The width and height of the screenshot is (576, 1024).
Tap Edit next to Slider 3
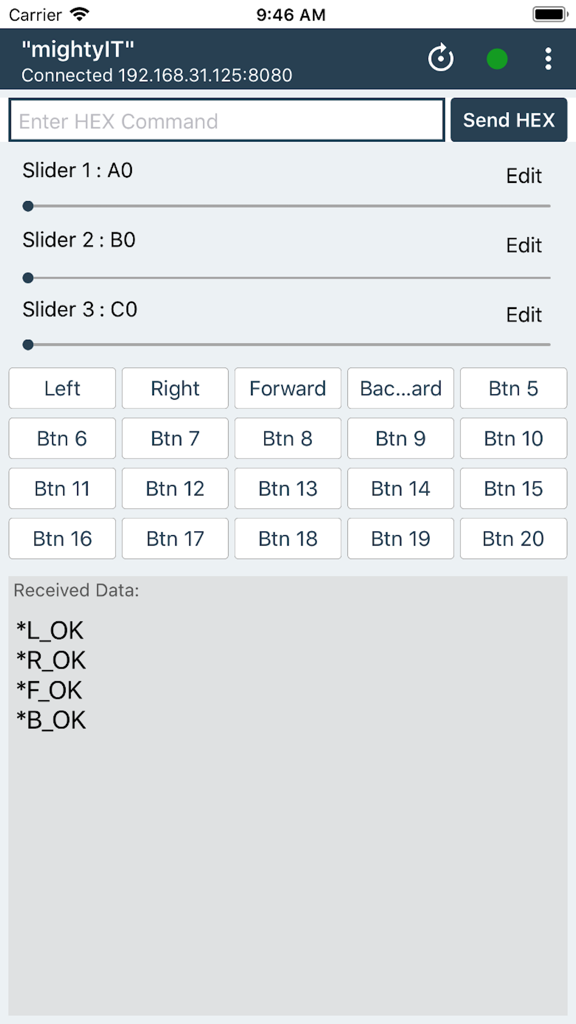(x=524, y=315)
